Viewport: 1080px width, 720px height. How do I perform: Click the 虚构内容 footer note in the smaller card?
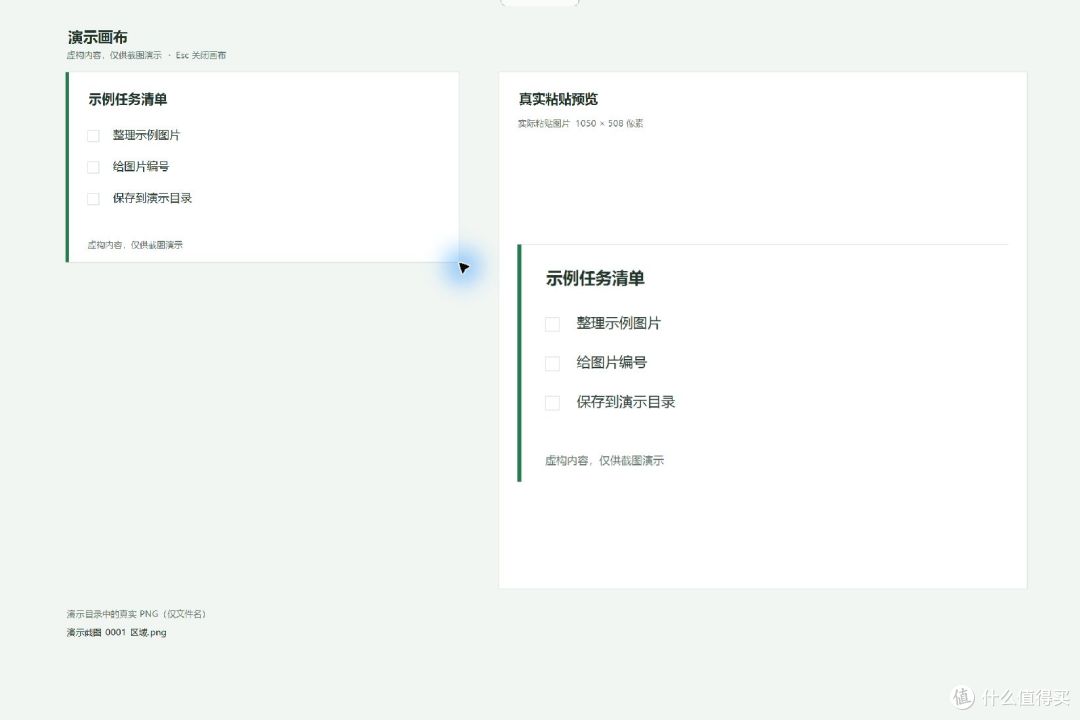[135, 245]
